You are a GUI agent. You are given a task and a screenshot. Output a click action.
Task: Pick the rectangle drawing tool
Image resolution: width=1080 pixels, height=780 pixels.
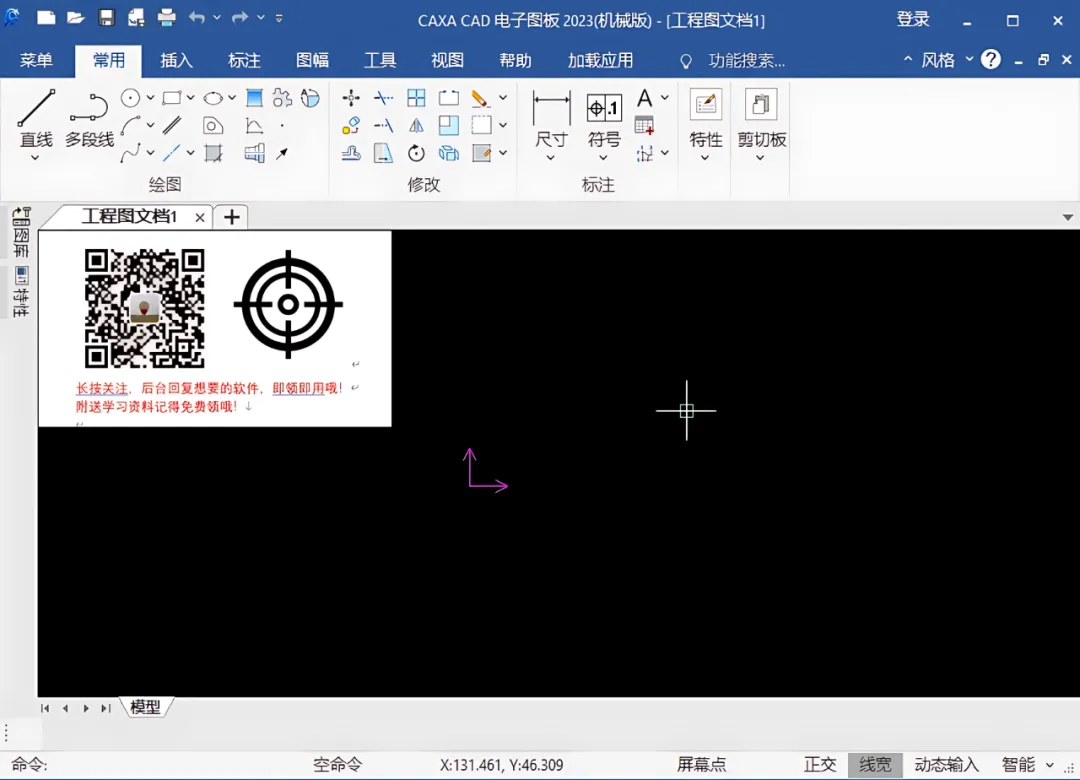pyautogui.click(x=172, y=98)
